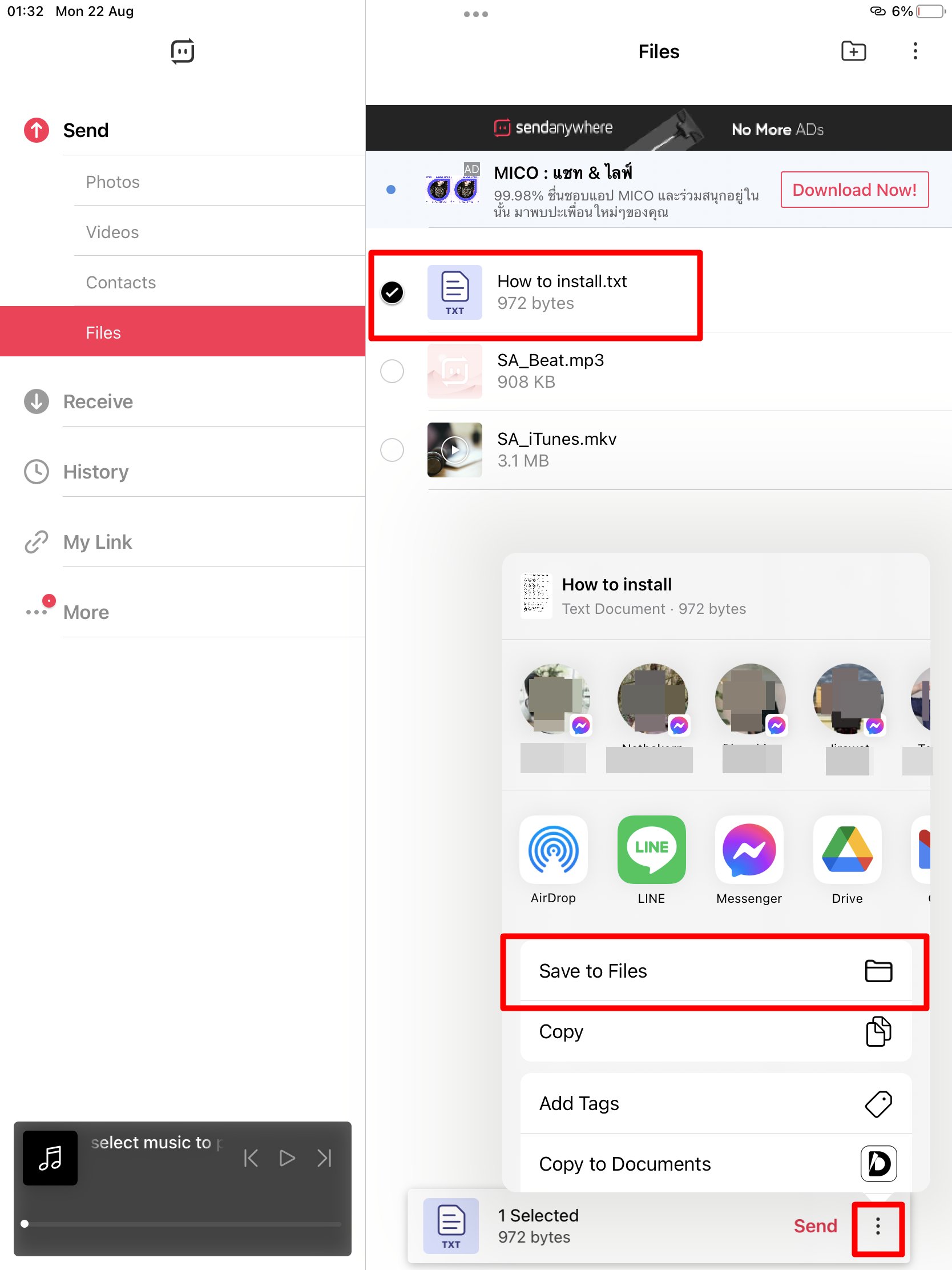Screen dimensions: 952x1270
Task: Uncheck the How to install.txt file
Action: pyautogui.click(x=392, y=292)
